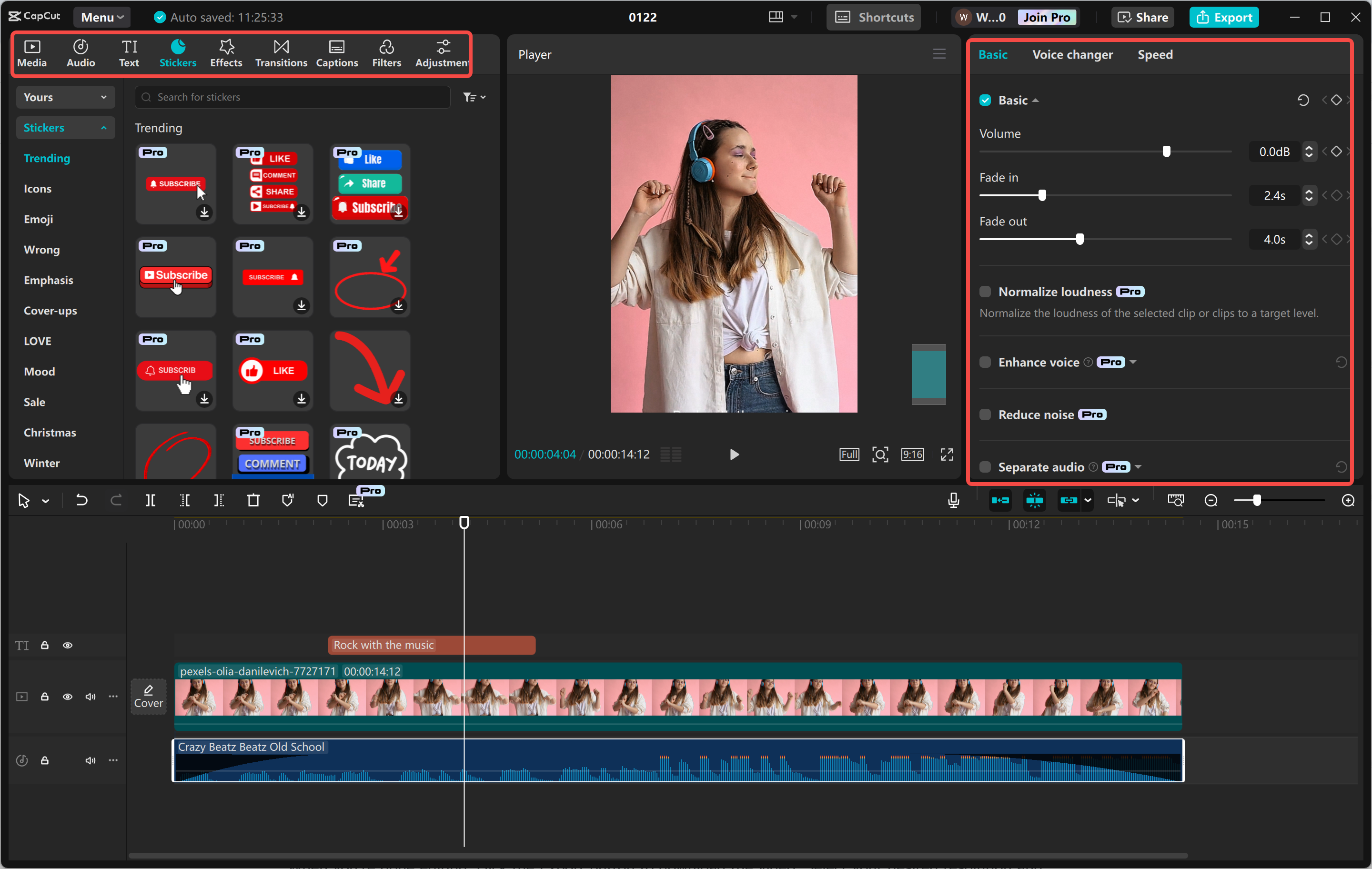Click the Delete icon in the timeline toolbar

pos(253,500)
